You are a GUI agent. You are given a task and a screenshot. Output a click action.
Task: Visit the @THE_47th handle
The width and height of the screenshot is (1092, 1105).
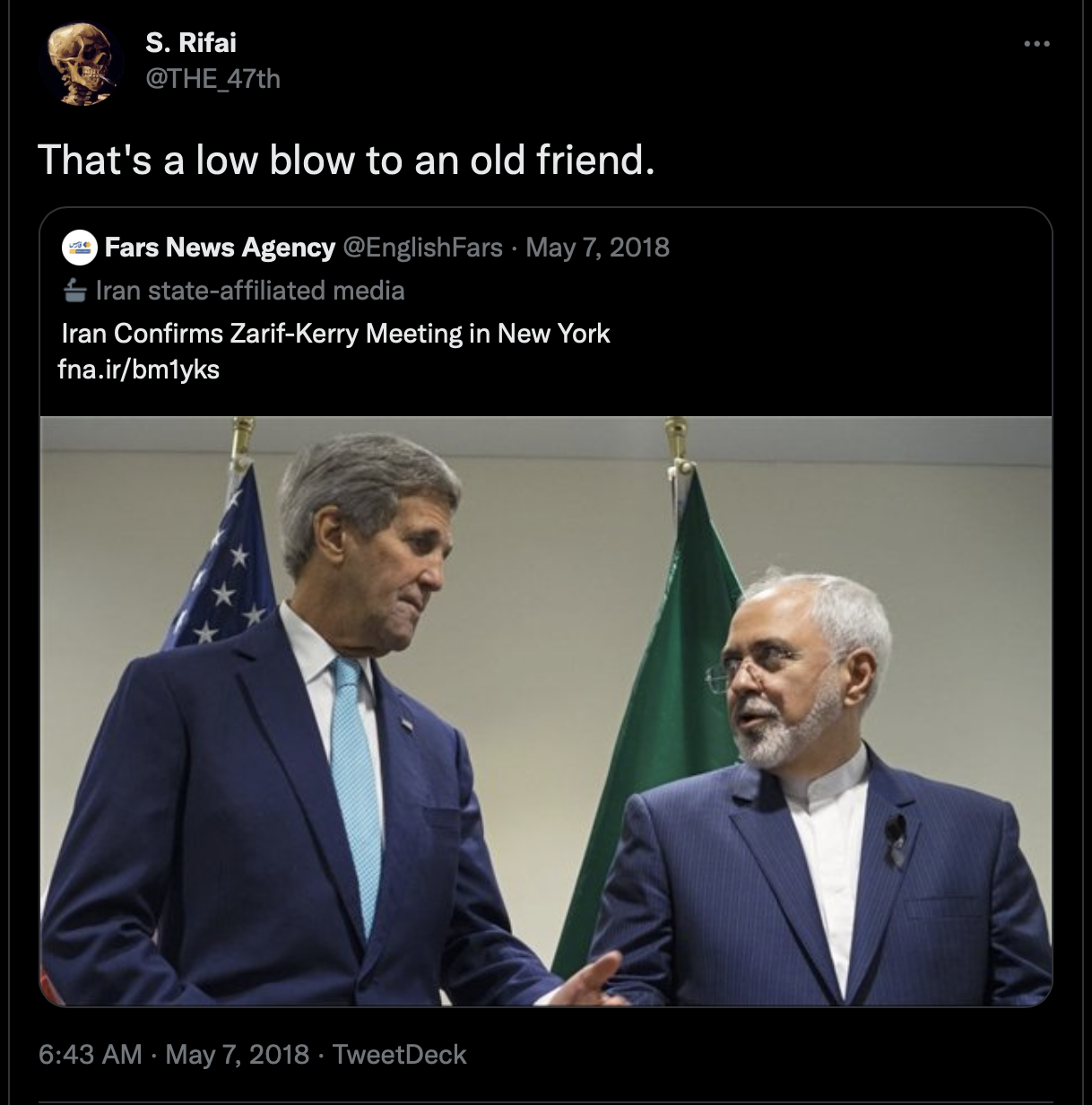pos(212,79)
